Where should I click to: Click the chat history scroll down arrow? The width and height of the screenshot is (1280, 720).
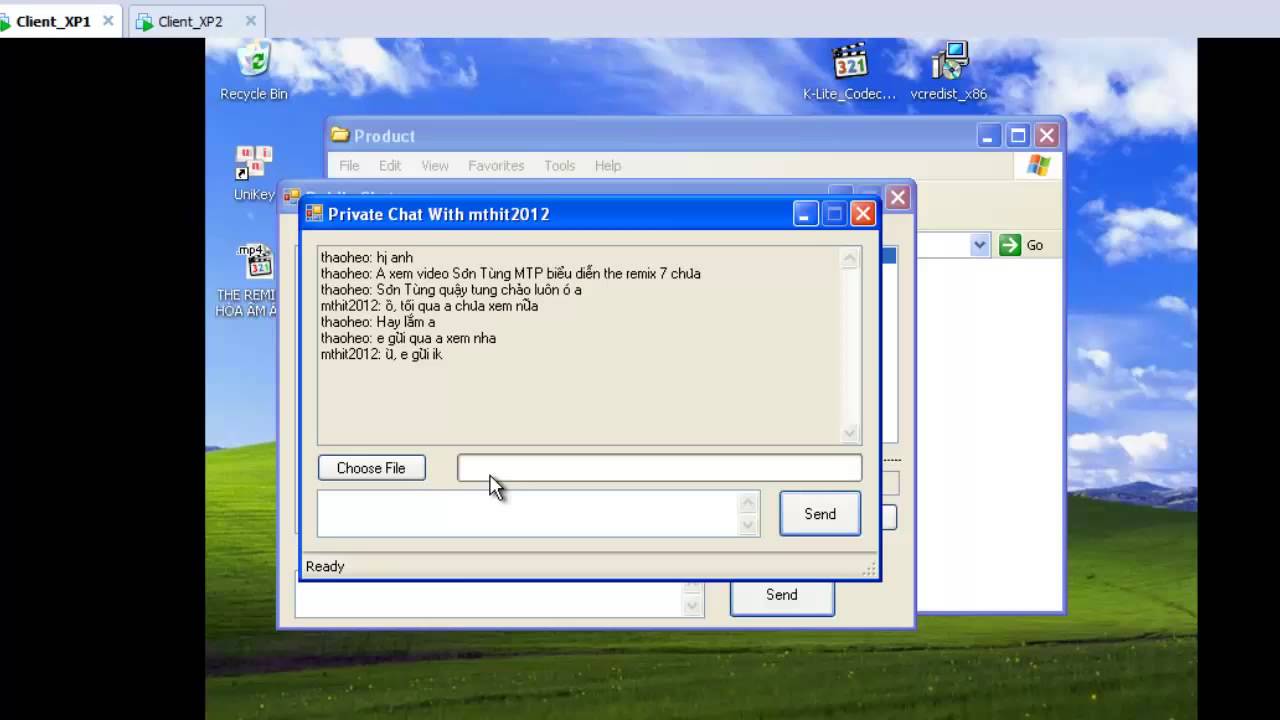tap(850, 433)
